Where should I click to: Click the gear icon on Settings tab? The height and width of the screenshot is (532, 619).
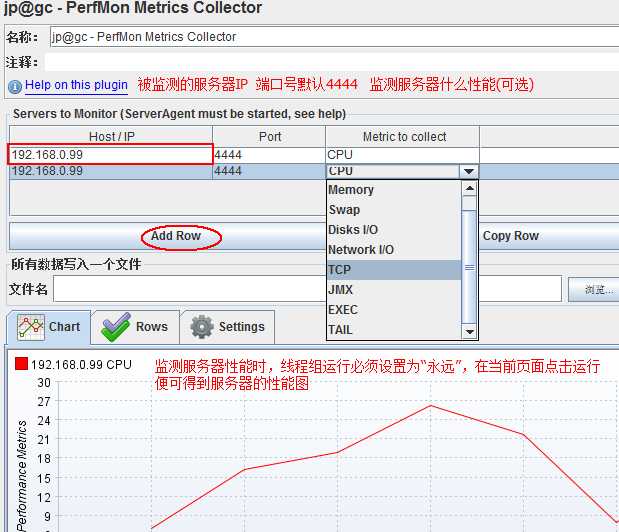(x=202, y=327)
